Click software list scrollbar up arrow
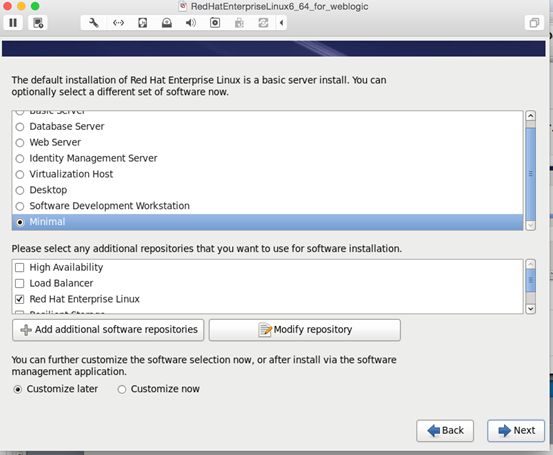This screenshot has height=455, width=553. [x=530, y=116]
